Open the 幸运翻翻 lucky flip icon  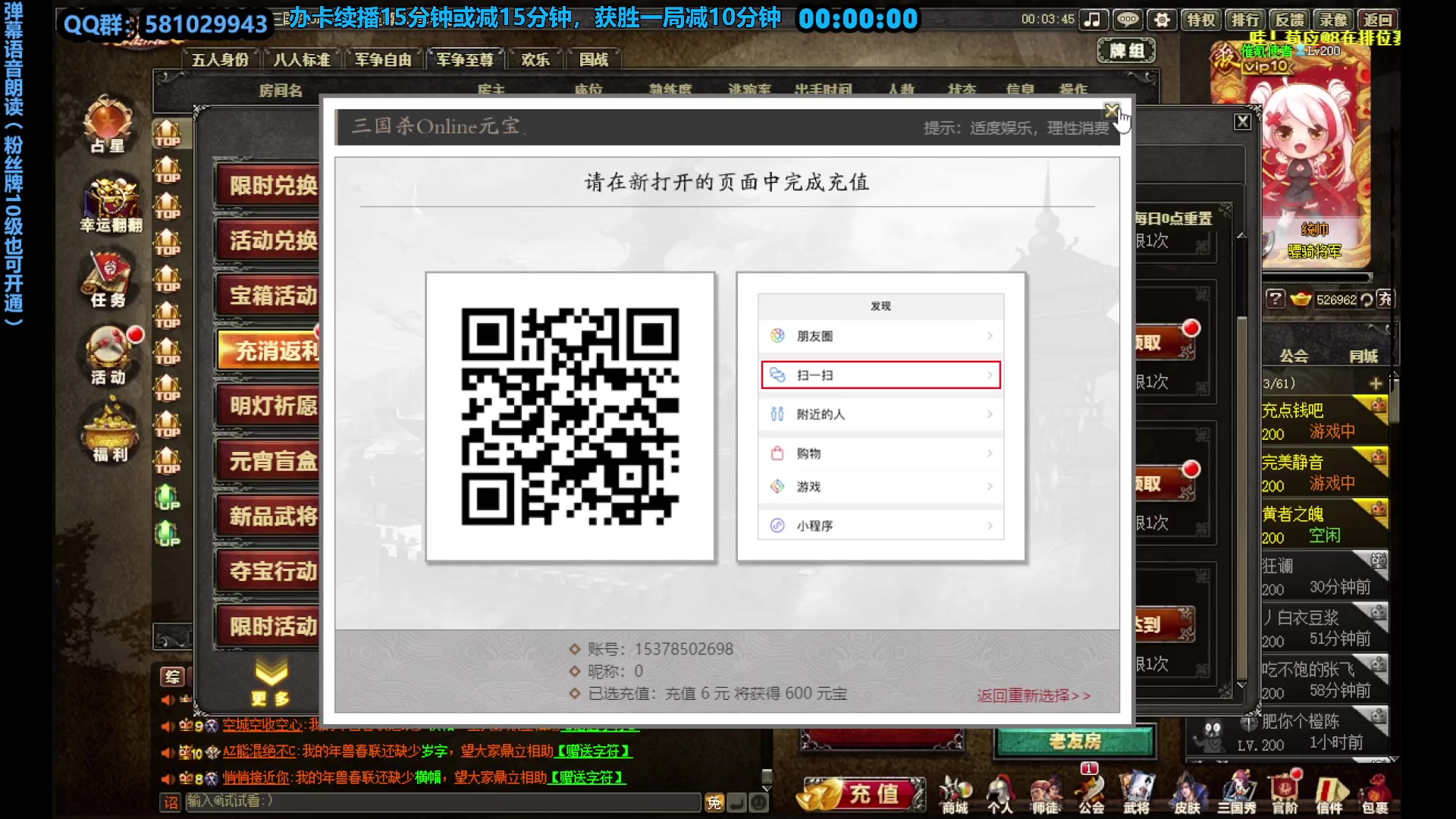pos(111,203)
